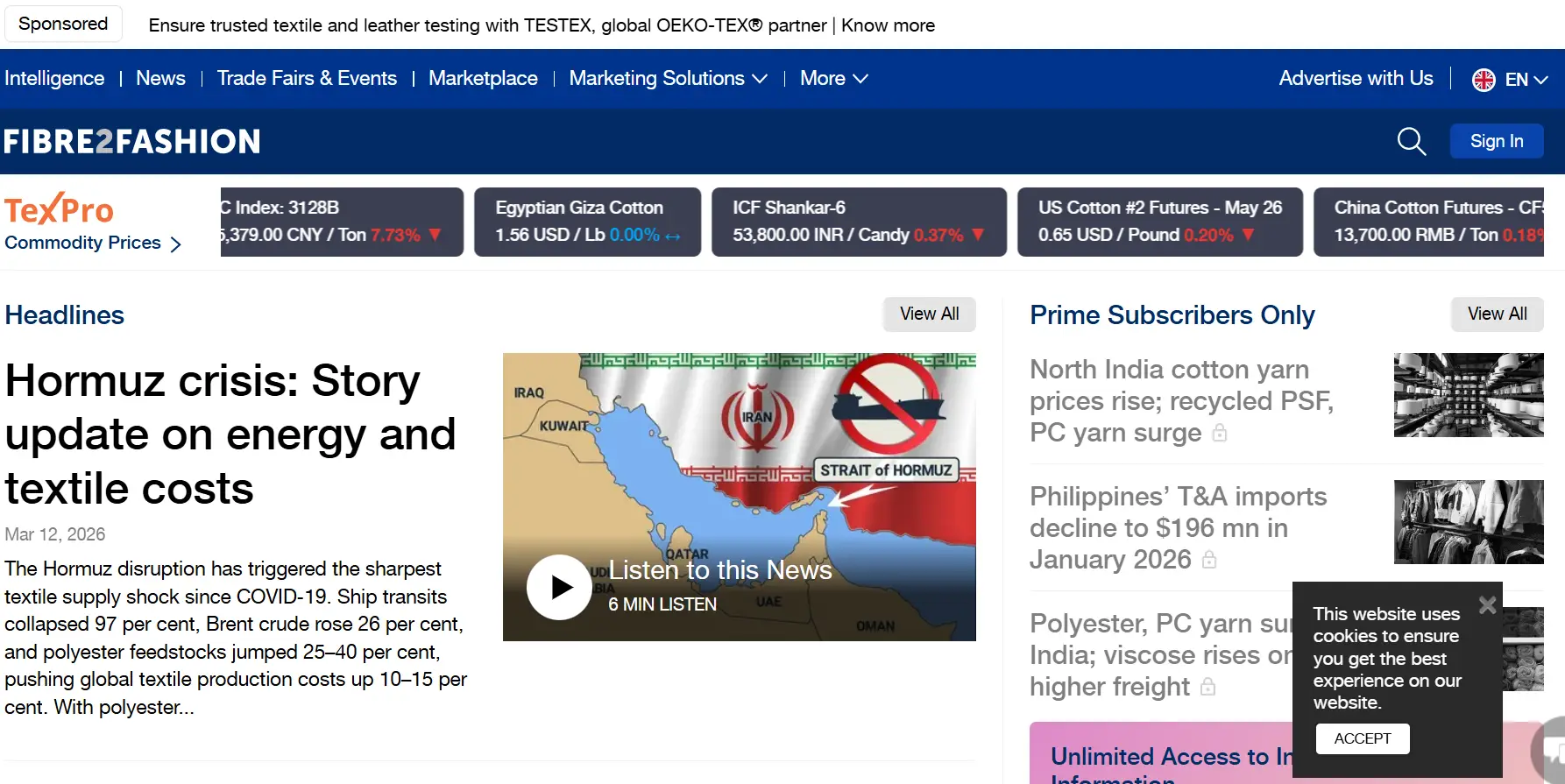Accept the cookies notice
Viewport: 1565px width, 784px height.
pos(1363,738)
